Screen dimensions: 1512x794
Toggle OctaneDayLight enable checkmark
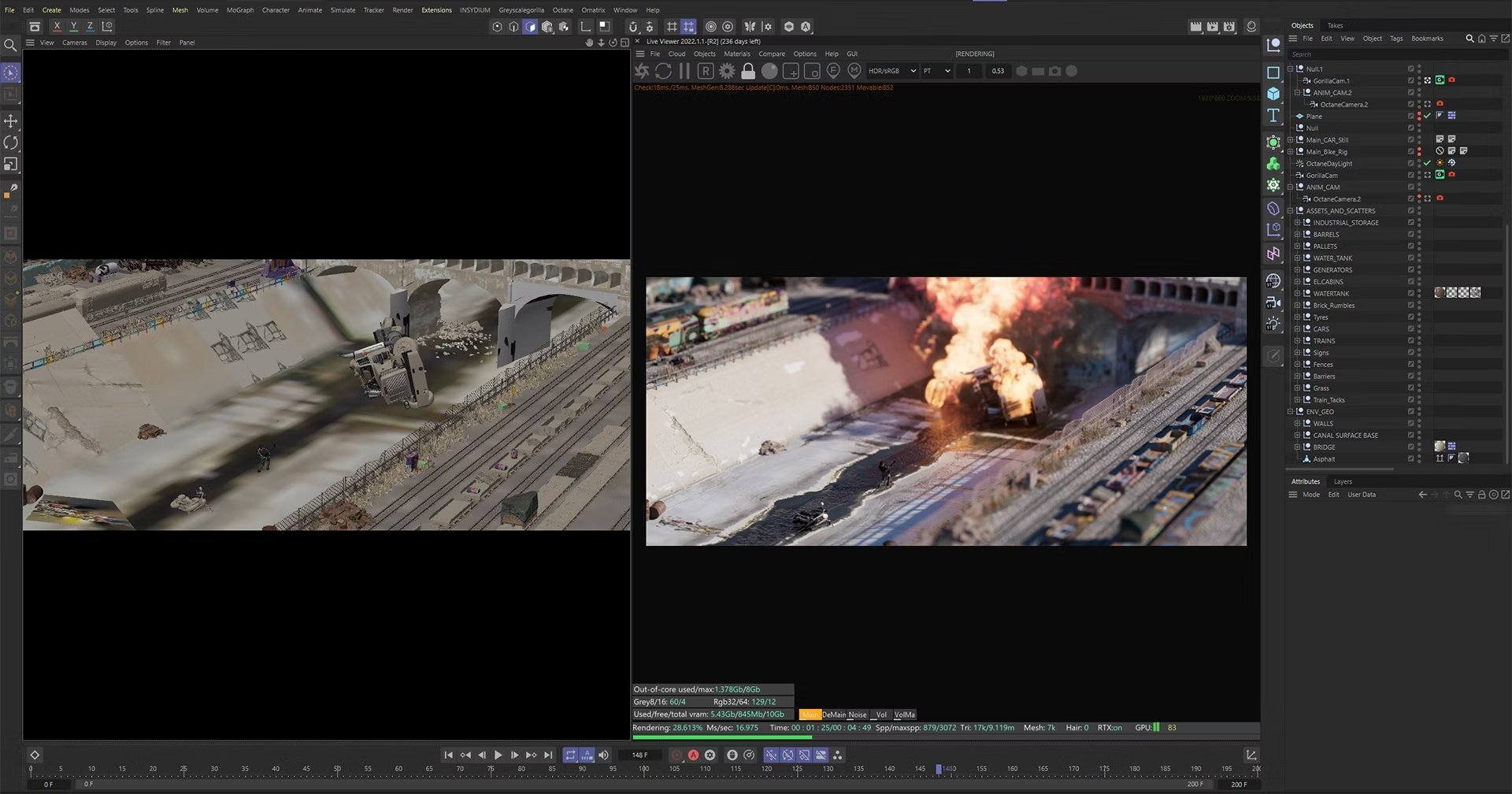[x=1427, y=163]
